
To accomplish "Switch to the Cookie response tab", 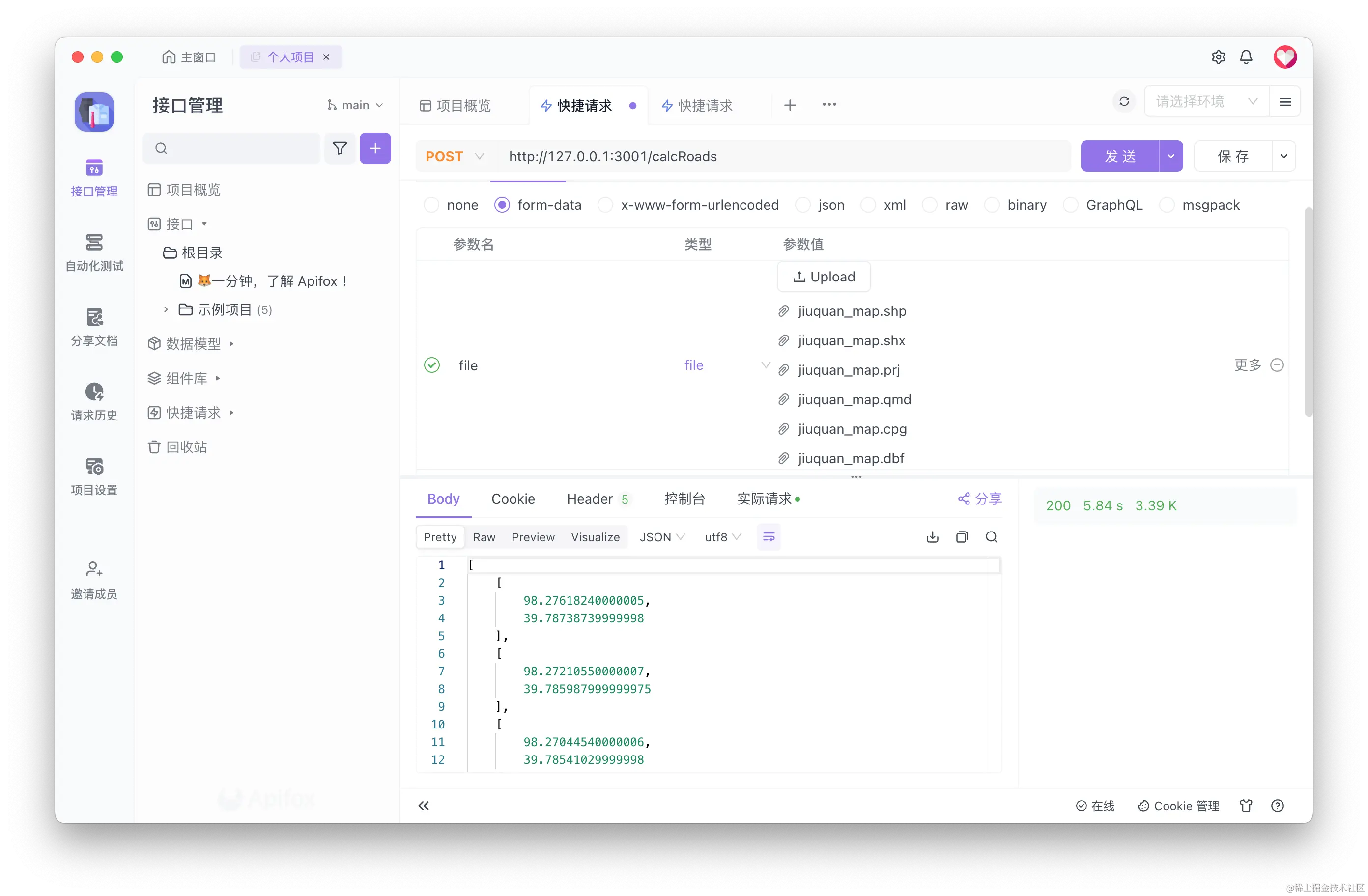I will 513,498.
